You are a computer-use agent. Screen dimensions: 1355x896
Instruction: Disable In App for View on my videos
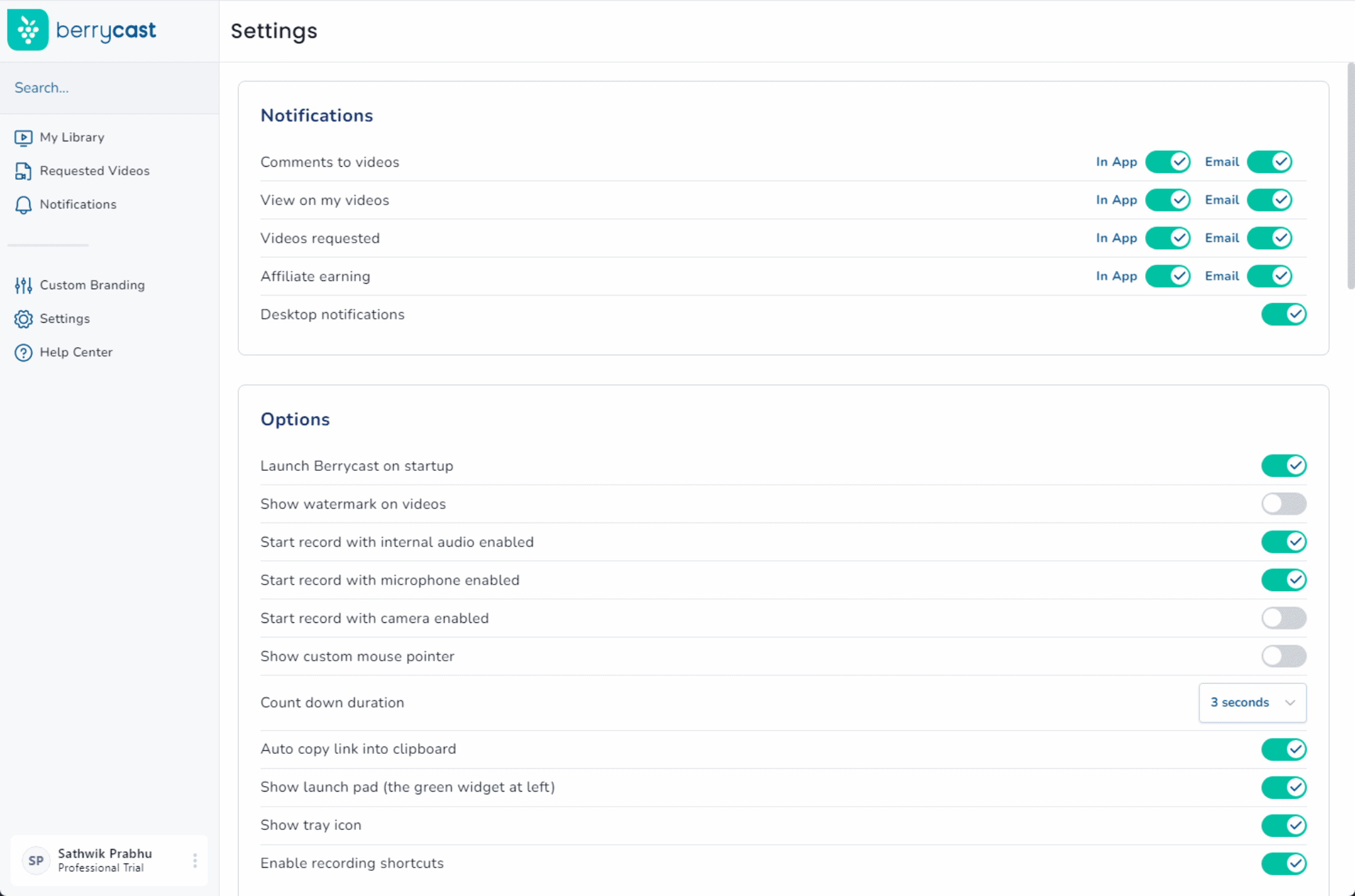coord(1168,200)
